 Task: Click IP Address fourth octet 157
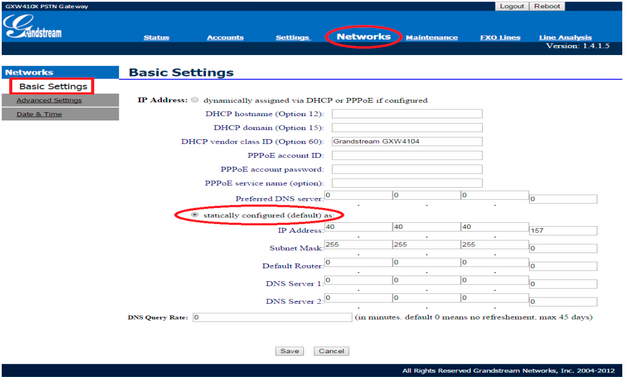(563, 231)
